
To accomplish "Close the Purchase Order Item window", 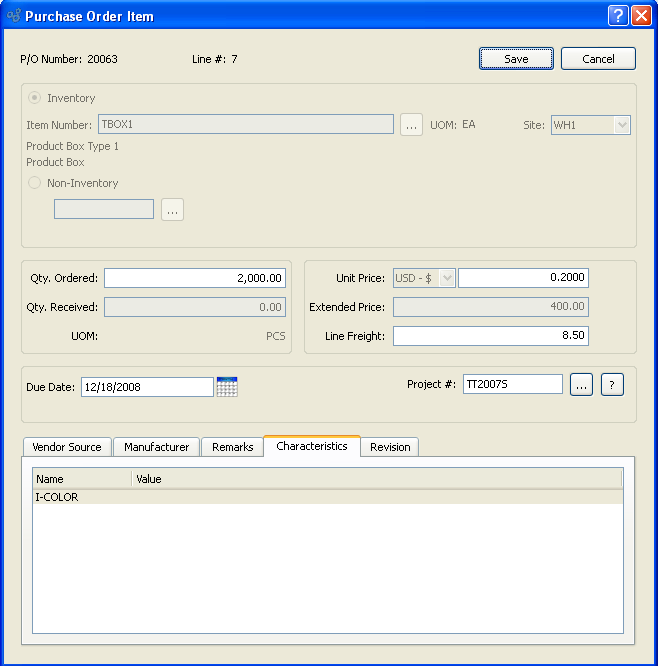I will [x=641, y=16].
